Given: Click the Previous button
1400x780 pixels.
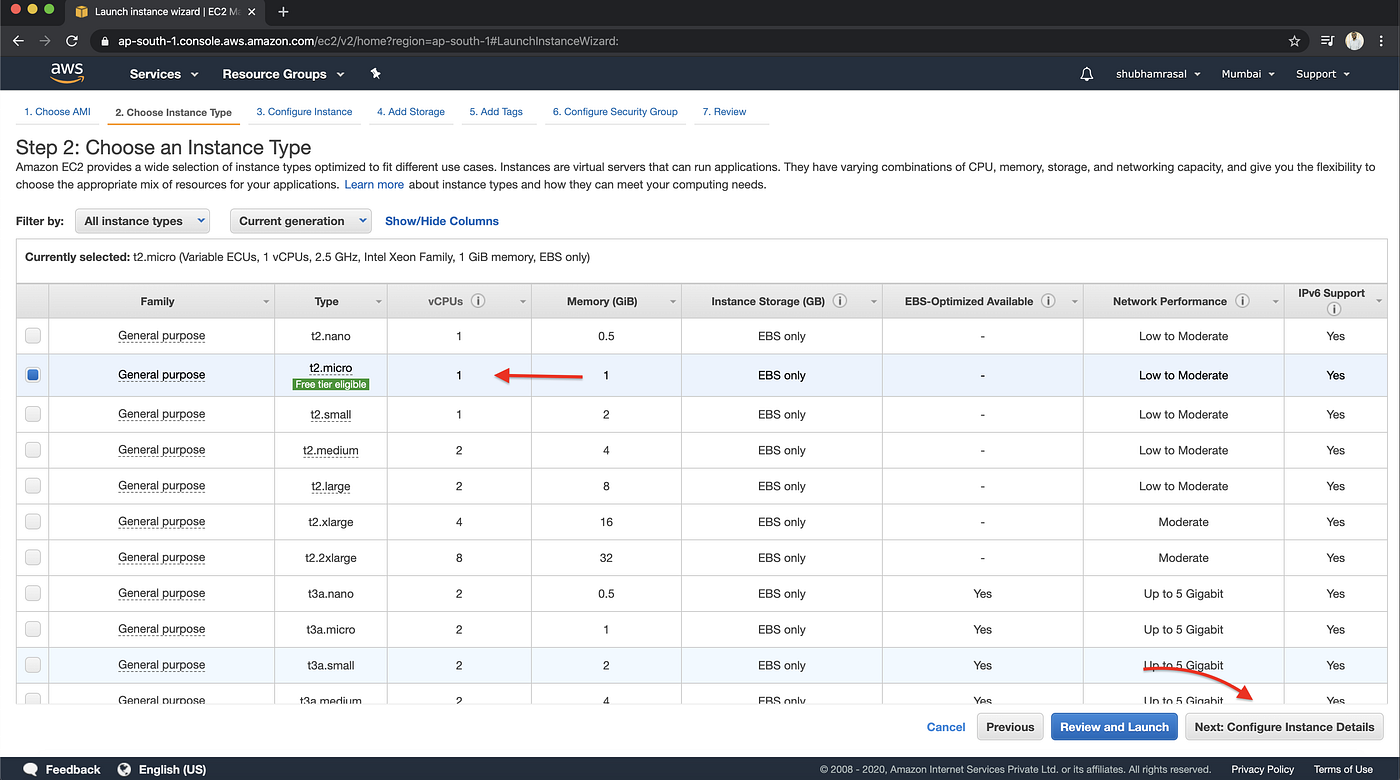Looking at the screenshot, I should [x=1010, y=727].
